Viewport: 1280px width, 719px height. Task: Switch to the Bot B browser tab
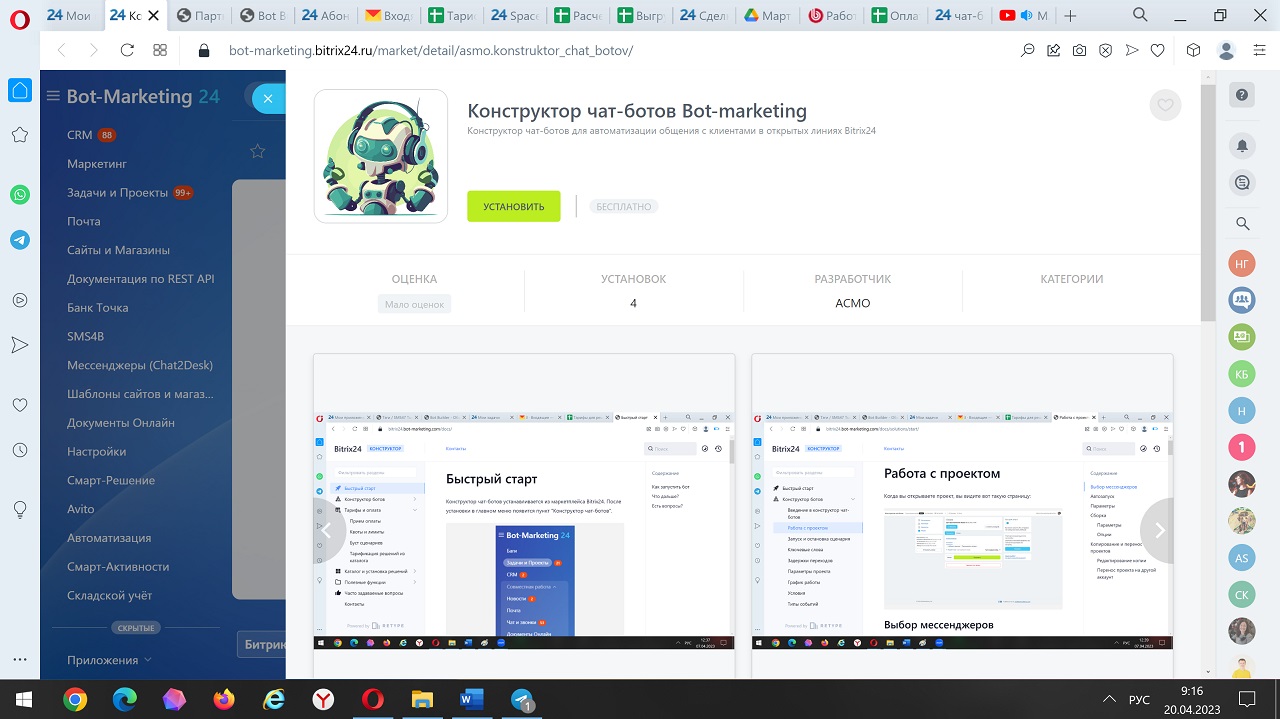pyautogui.click(x=263, y=15)
